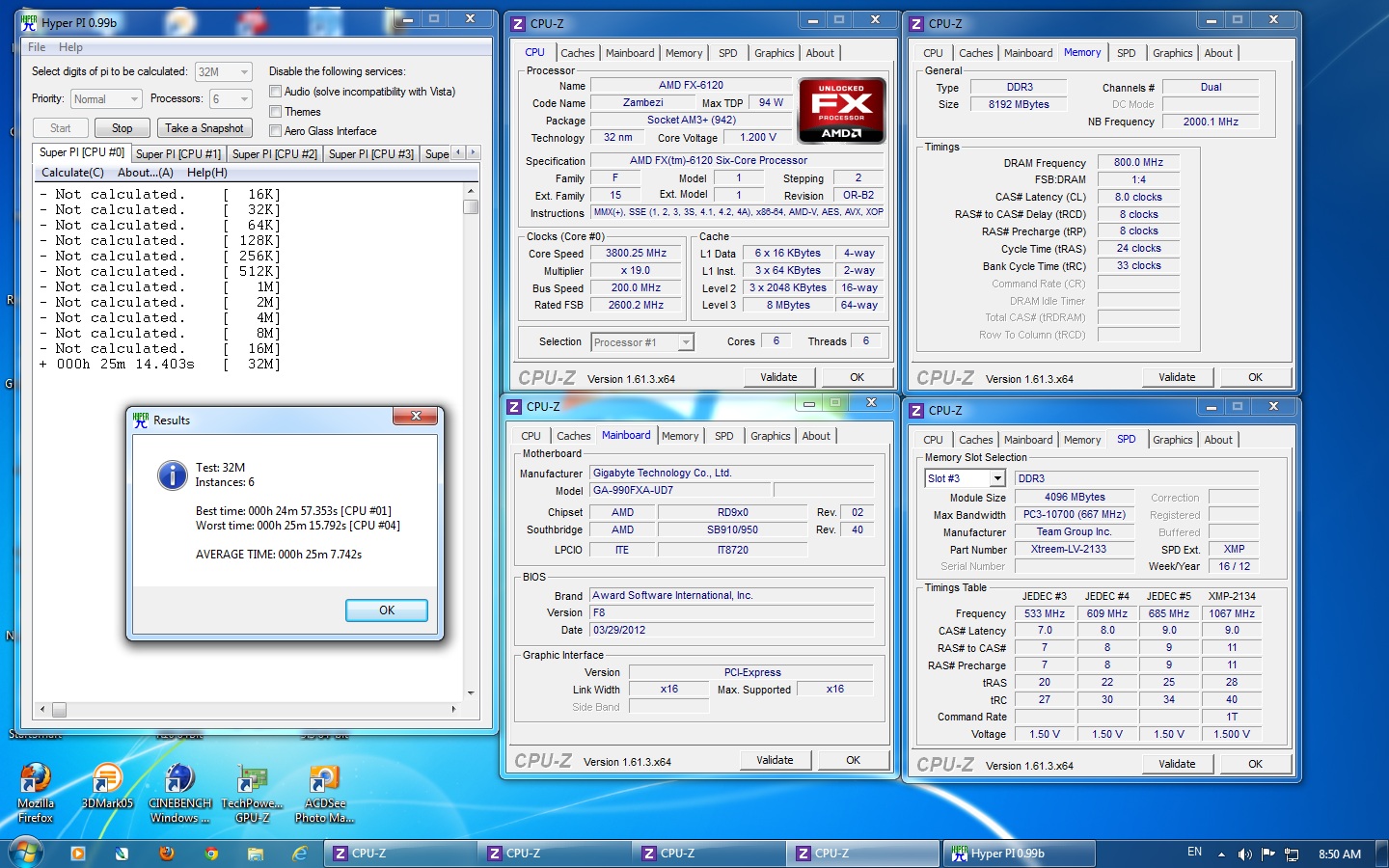Image resolution: width=1389 pixels, height=868 pixels.
Task: Click OK in the Results dialog
Action: (387, 610)
